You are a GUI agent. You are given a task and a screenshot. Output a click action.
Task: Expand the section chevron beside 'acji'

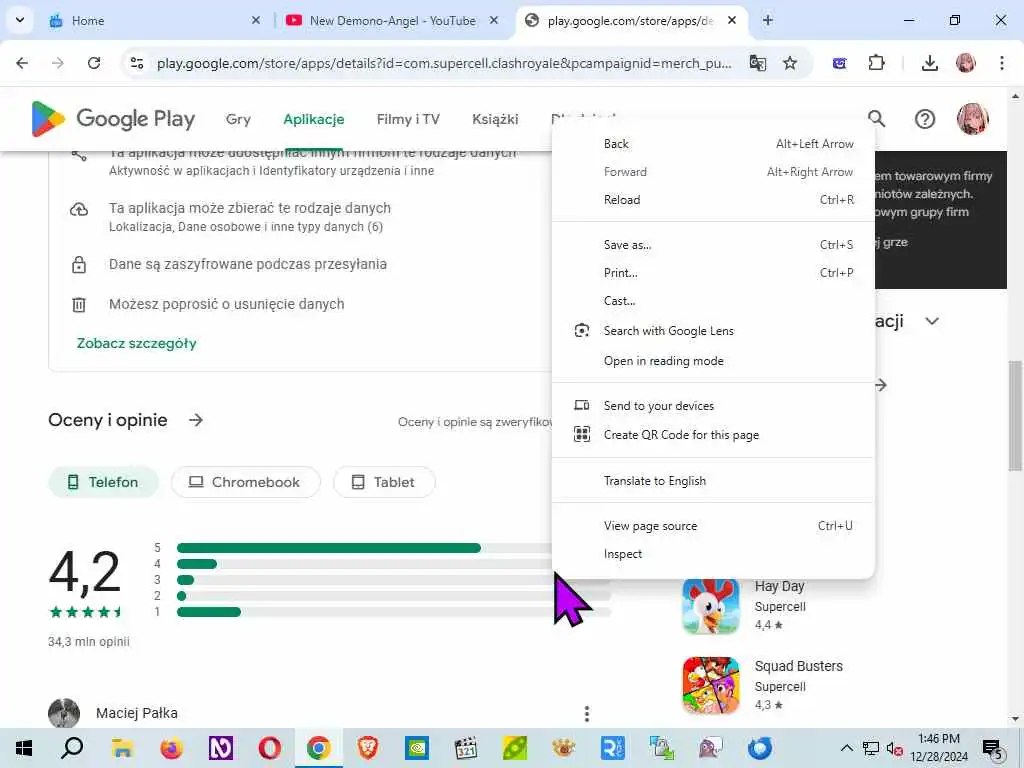coord(932,321)
